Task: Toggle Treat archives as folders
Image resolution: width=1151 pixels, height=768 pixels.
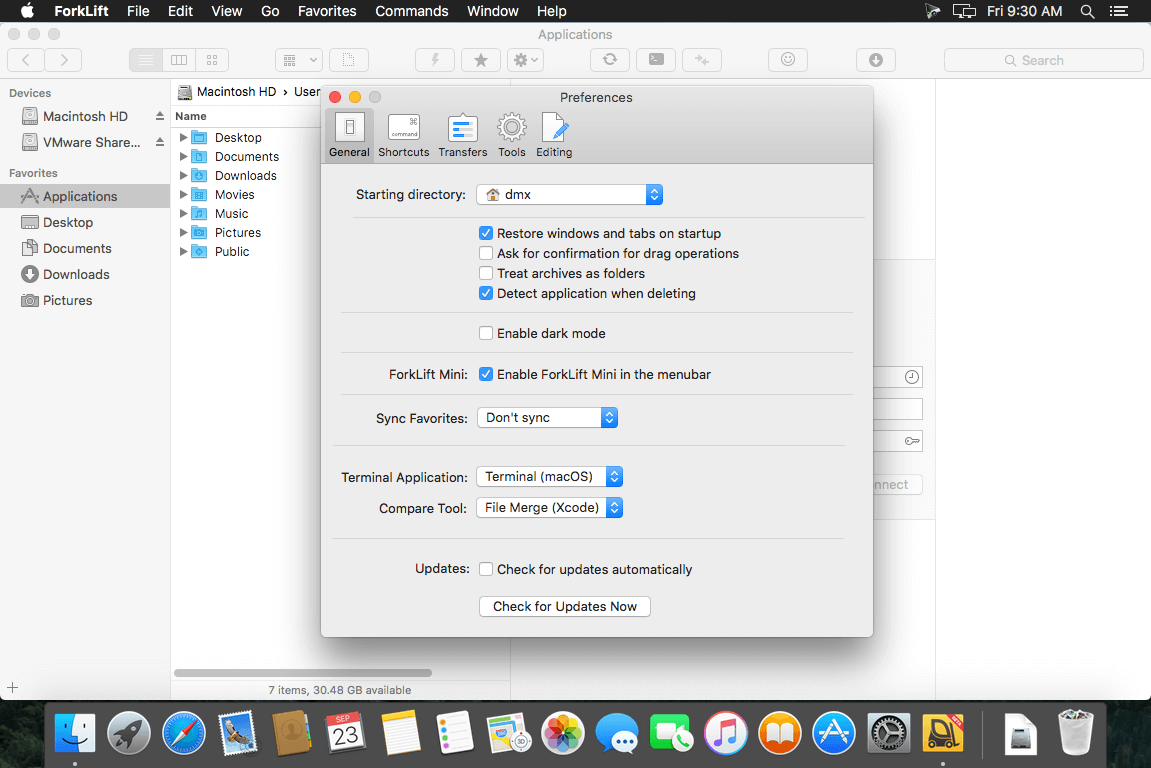Action: click(x=486, y=273)
